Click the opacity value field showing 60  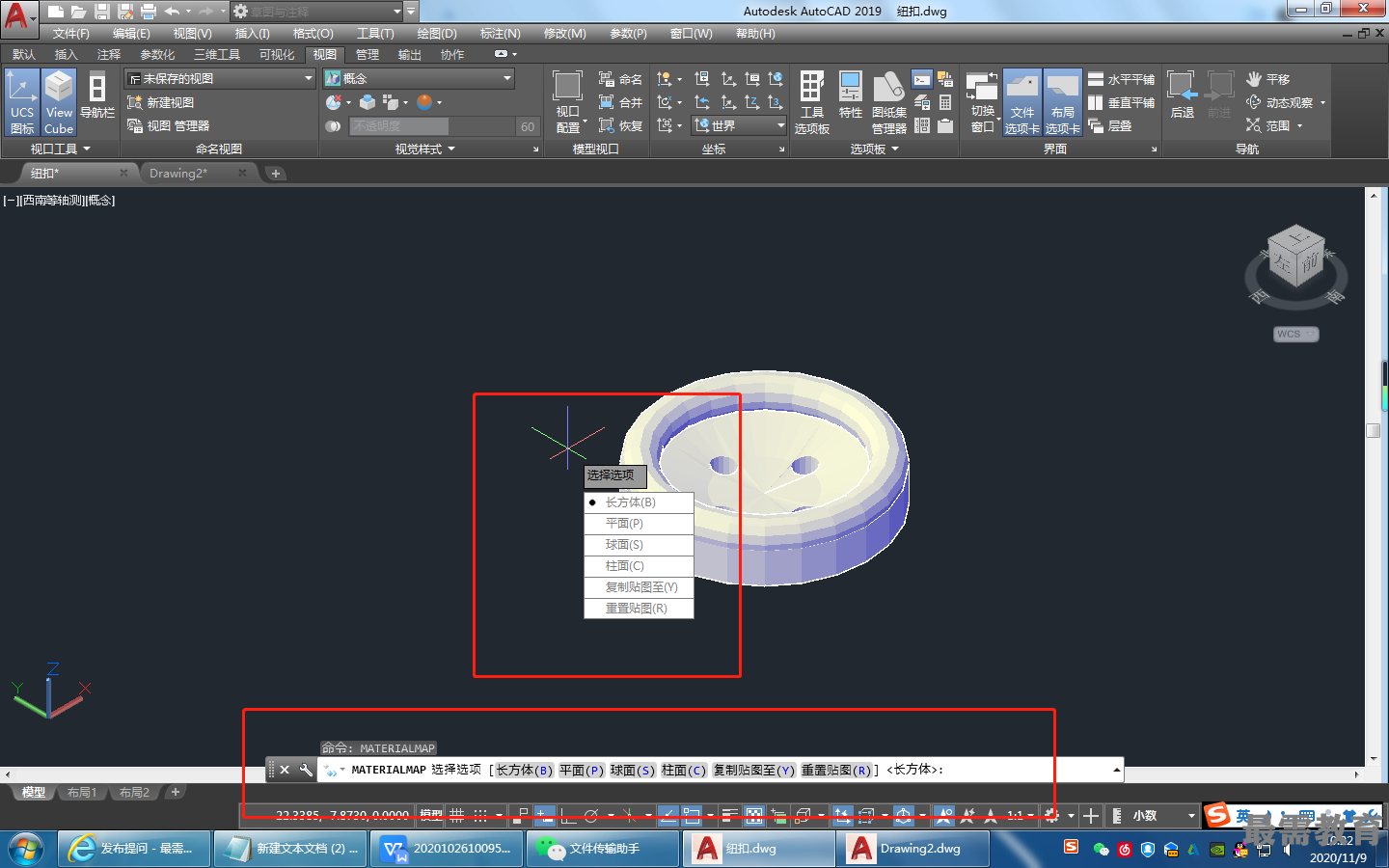coord(527,126)
